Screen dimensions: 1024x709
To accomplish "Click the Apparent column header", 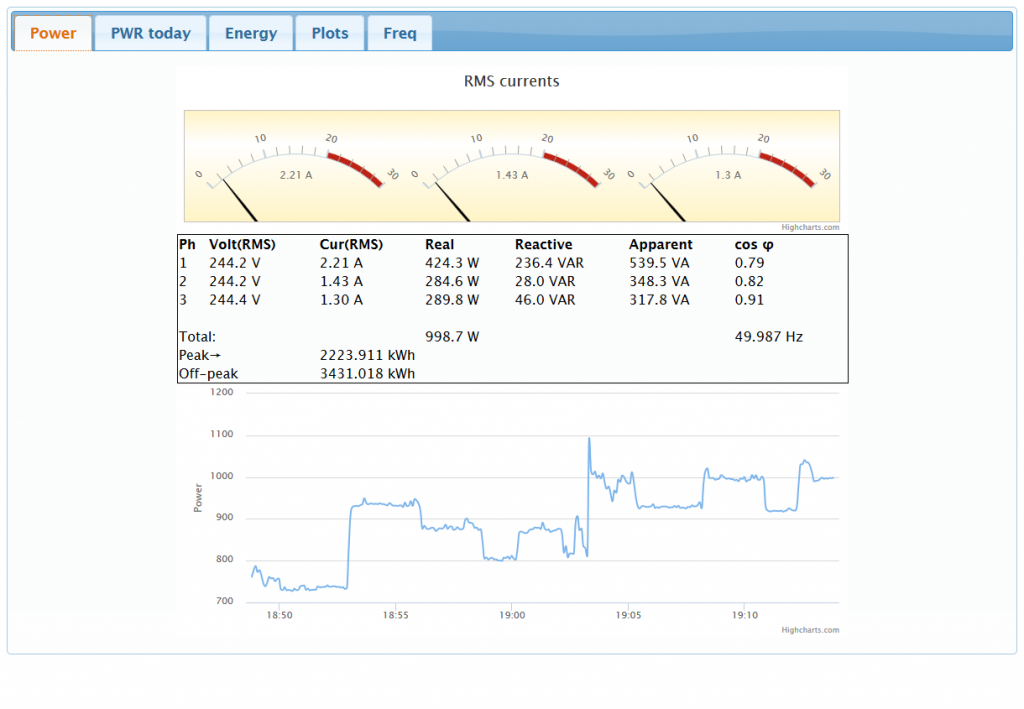I will click(661, 244).
